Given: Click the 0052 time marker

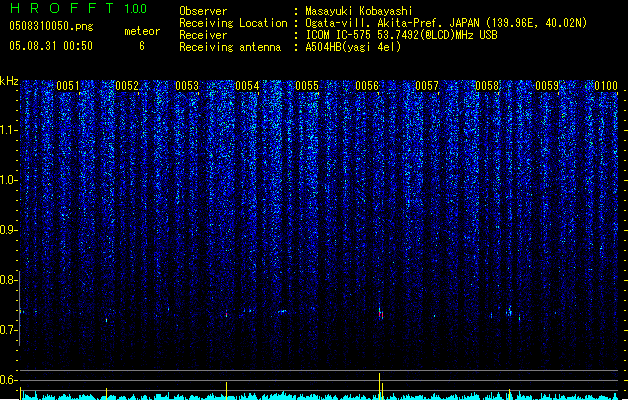Looking at the screenshot, I should click(127, 86).
